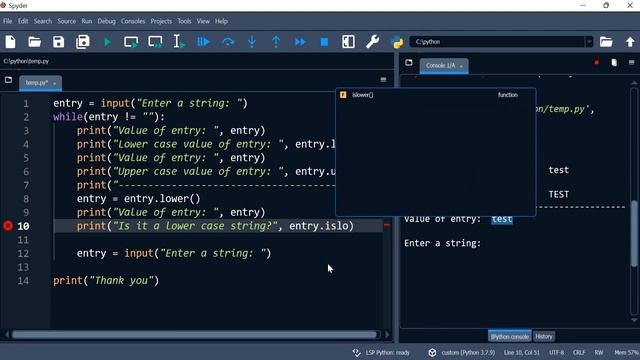This screenshot has width=640, height=360.
Task: Step into function debug icon
Action: [252, 42]
